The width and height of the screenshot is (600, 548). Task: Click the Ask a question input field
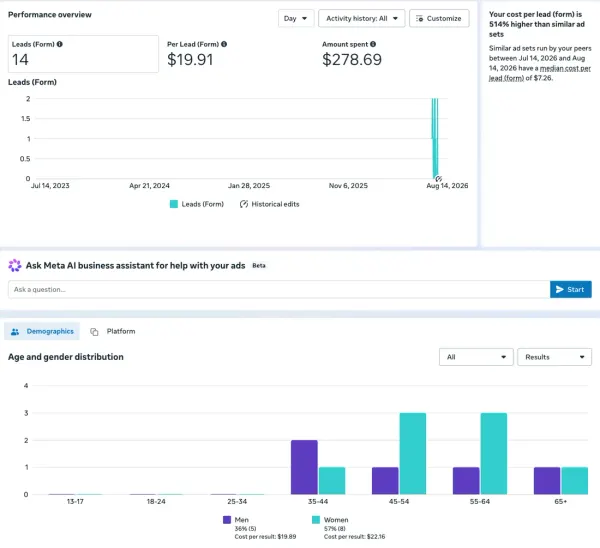tap(279, 289)
